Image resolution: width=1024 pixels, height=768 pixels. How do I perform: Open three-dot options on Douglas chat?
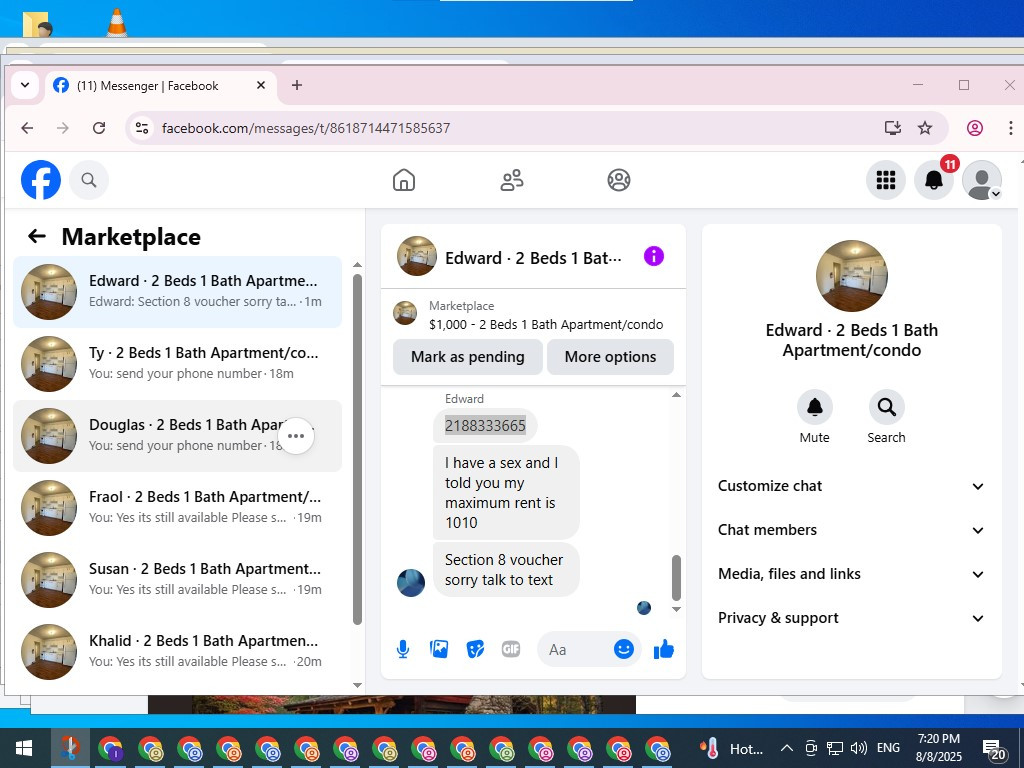coord(296,436)
